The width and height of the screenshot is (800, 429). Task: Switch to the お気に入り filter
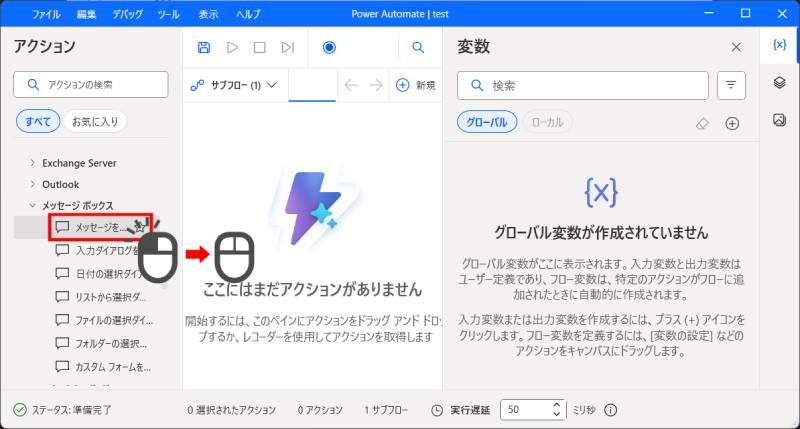tap(95, 121)
